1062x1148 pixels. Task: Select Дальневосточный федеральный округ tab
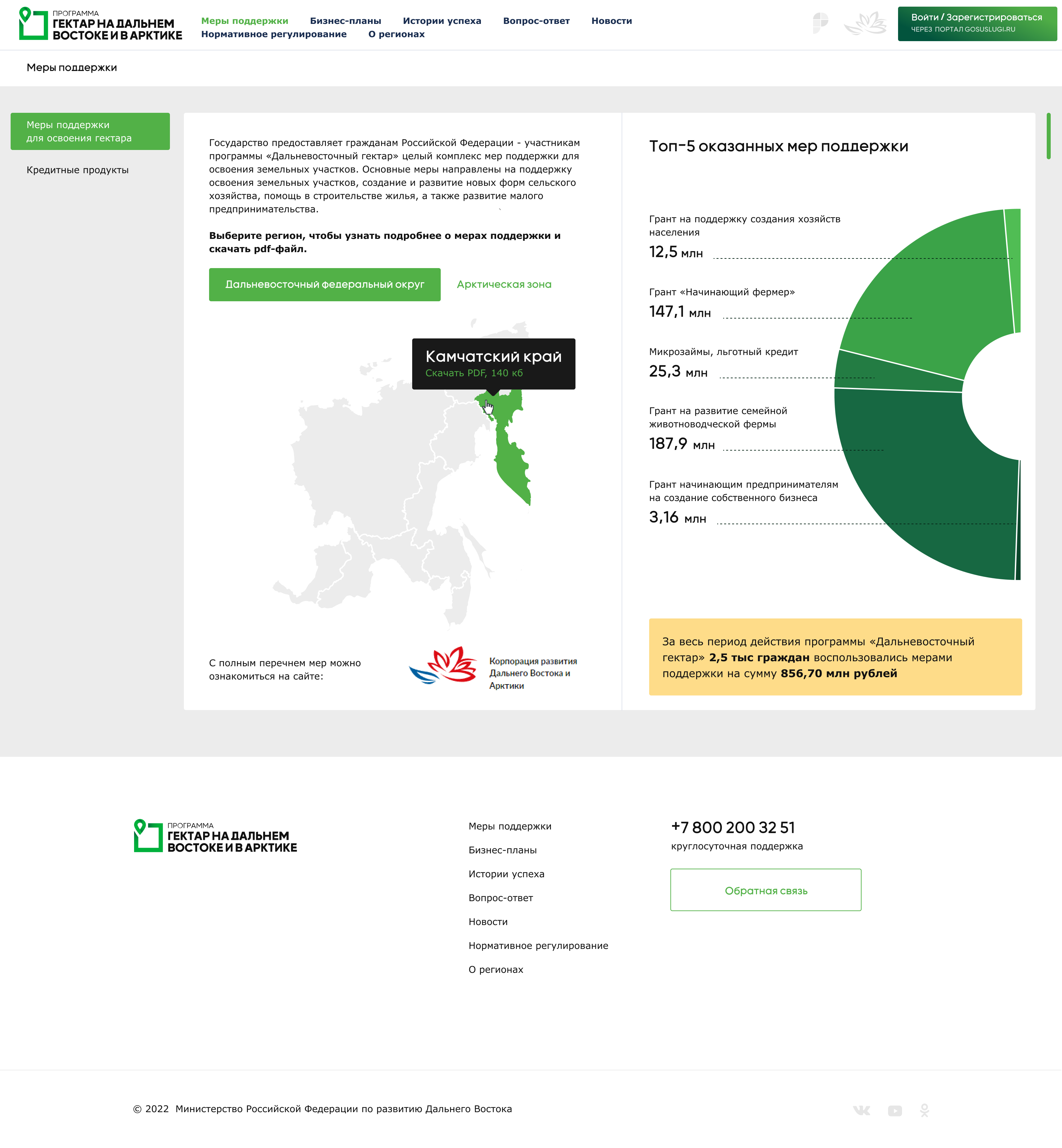pyautogui.click(x=325, y=284)
